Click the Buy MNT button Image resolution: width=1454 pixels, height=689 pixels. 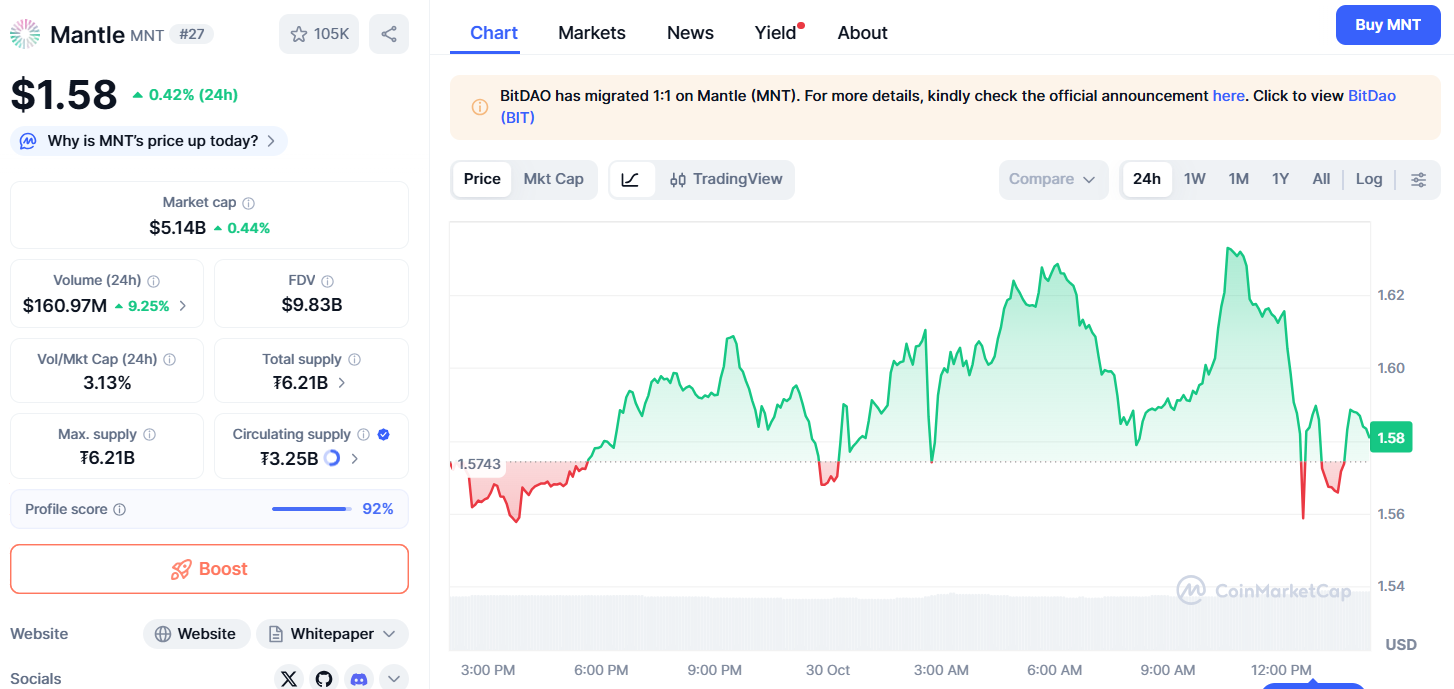1387,25
